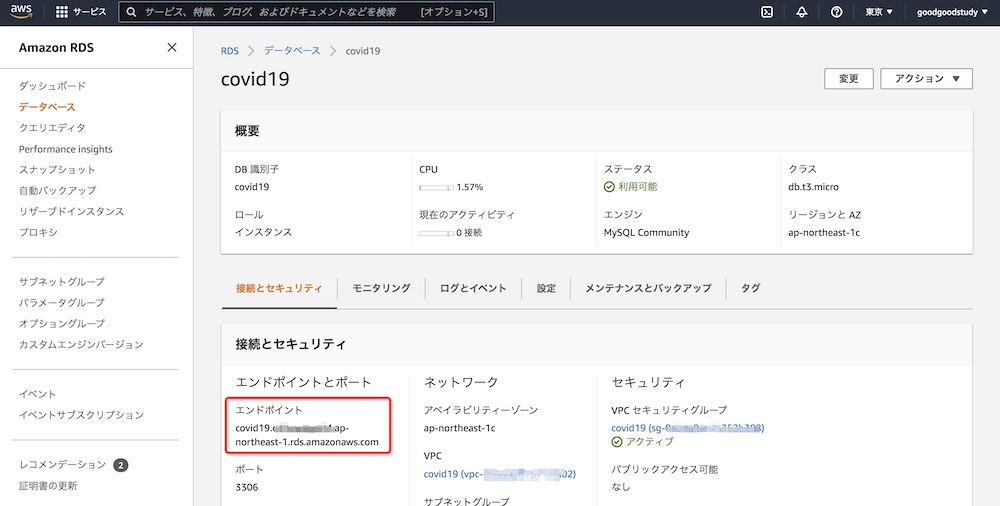Open the notifications bell icon
Viewport: 1000px width, 506px height.
[802, 12]
